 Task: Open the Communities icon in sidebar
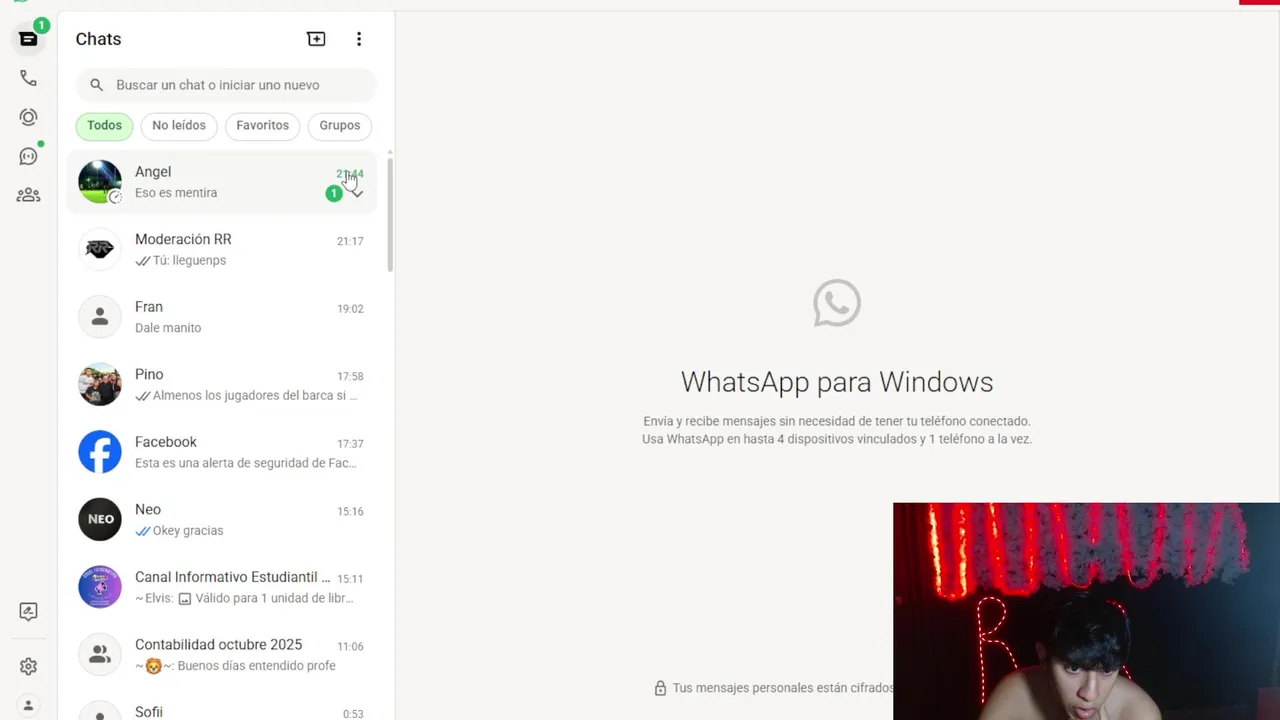pyautogui.click(x=28, y=195)
